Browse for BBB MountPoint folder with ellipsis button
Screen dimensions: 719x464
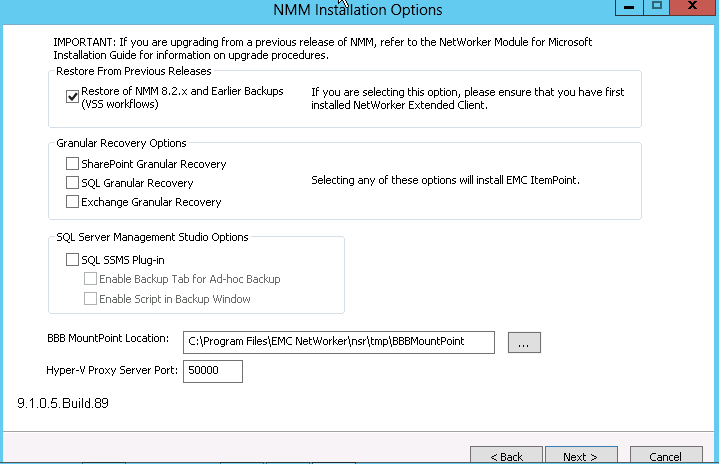524,342
